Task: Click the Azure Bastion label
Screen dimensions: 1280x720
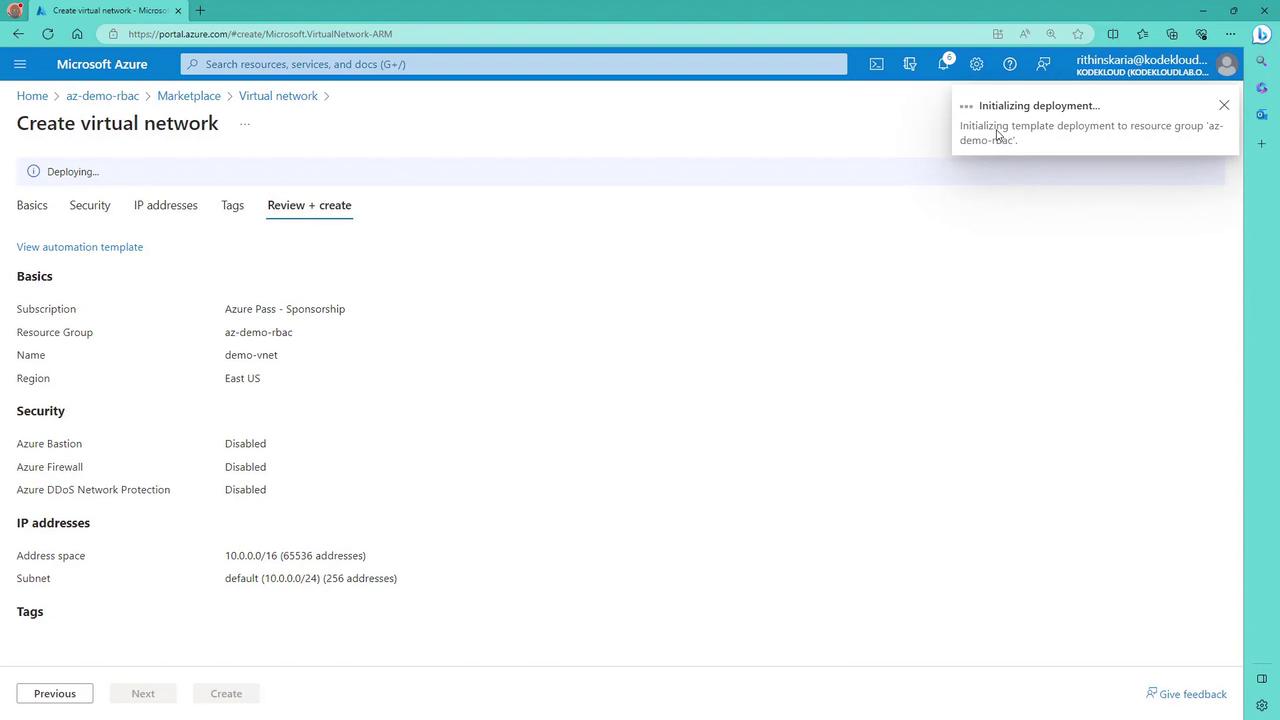Action: click(50, 444)
